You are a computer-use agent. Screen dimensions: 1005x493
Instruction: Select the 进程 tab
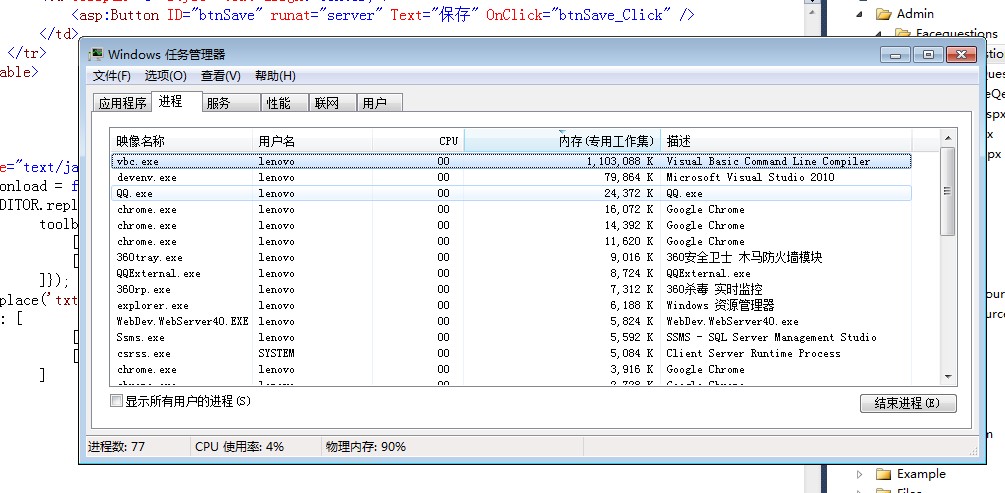(x=177, y=101)
